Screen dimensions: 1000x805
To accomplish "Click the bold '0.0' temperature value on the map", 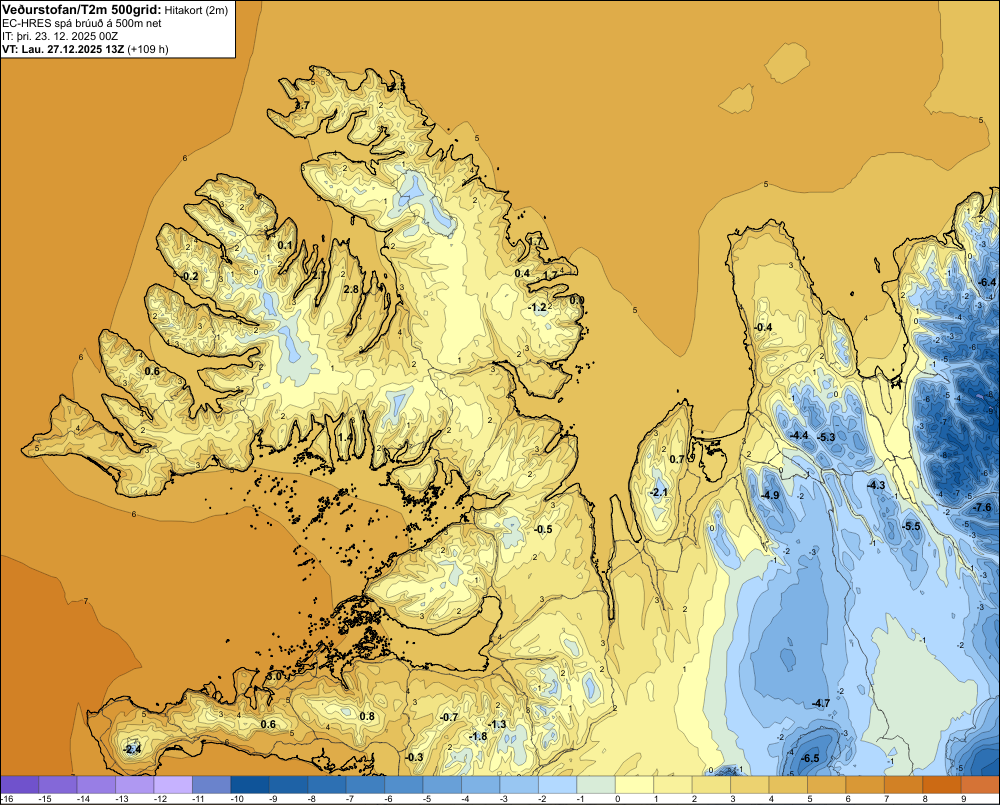I will [x=577, y=300].
